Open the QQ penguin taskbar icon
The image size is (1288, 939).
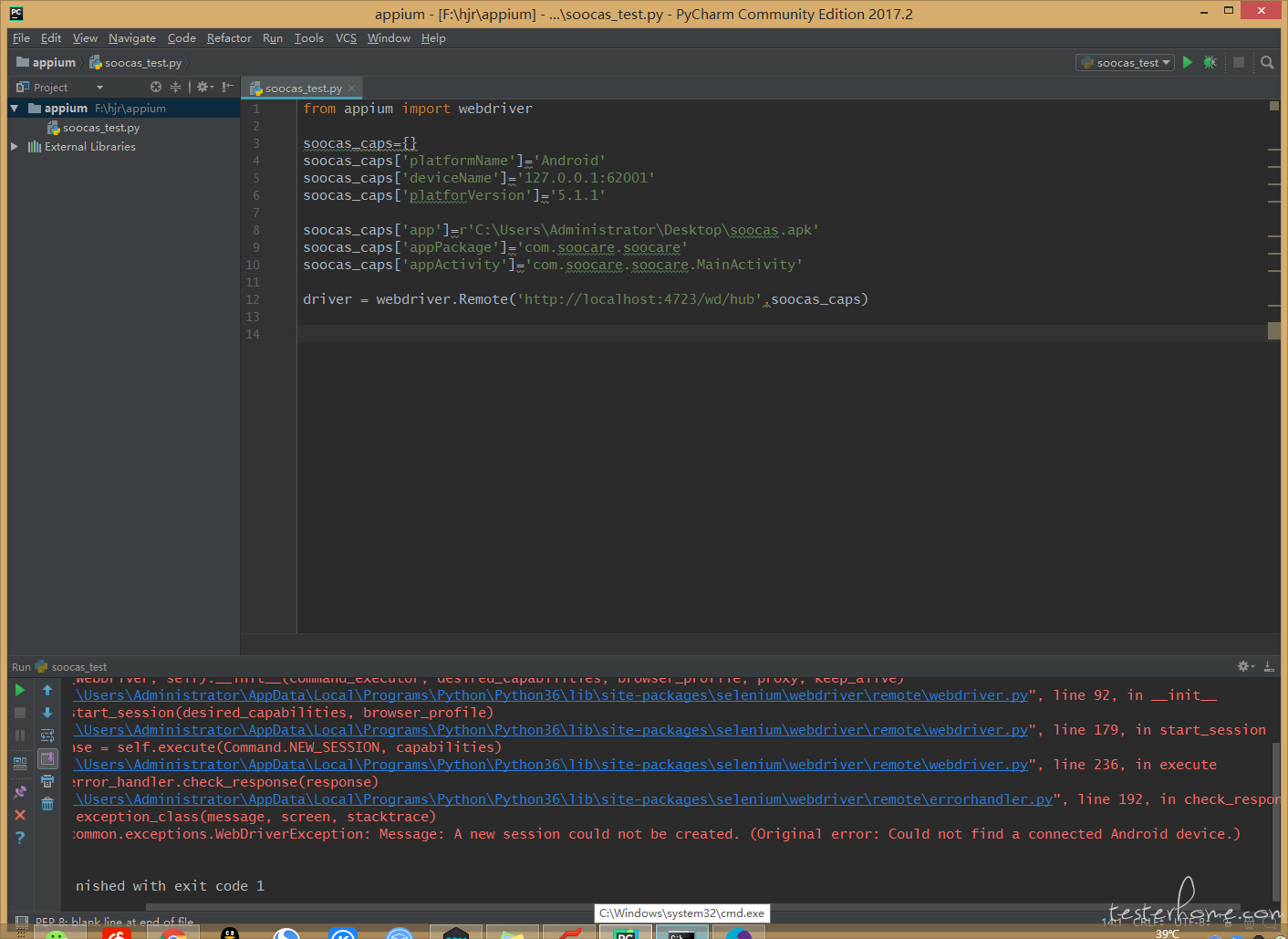click(x=230, y=933)
